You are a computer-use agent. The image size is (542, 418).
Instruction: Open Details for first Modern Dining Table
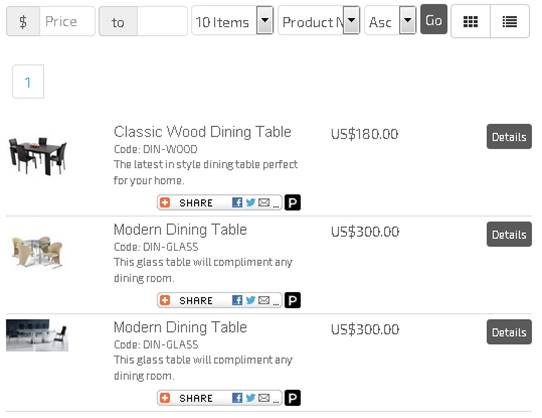[x=509, y=234]
